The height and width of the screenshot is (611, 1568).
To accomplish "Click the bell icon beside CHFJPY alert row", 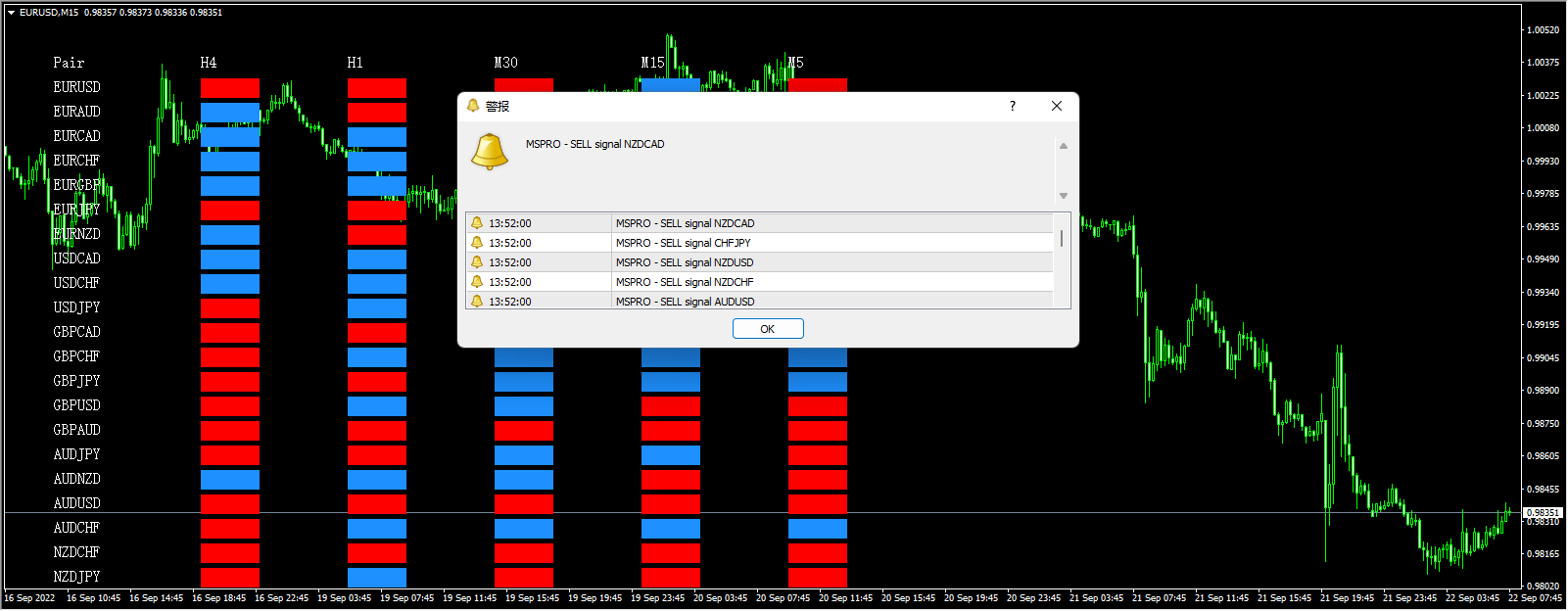I will (477, 243).
